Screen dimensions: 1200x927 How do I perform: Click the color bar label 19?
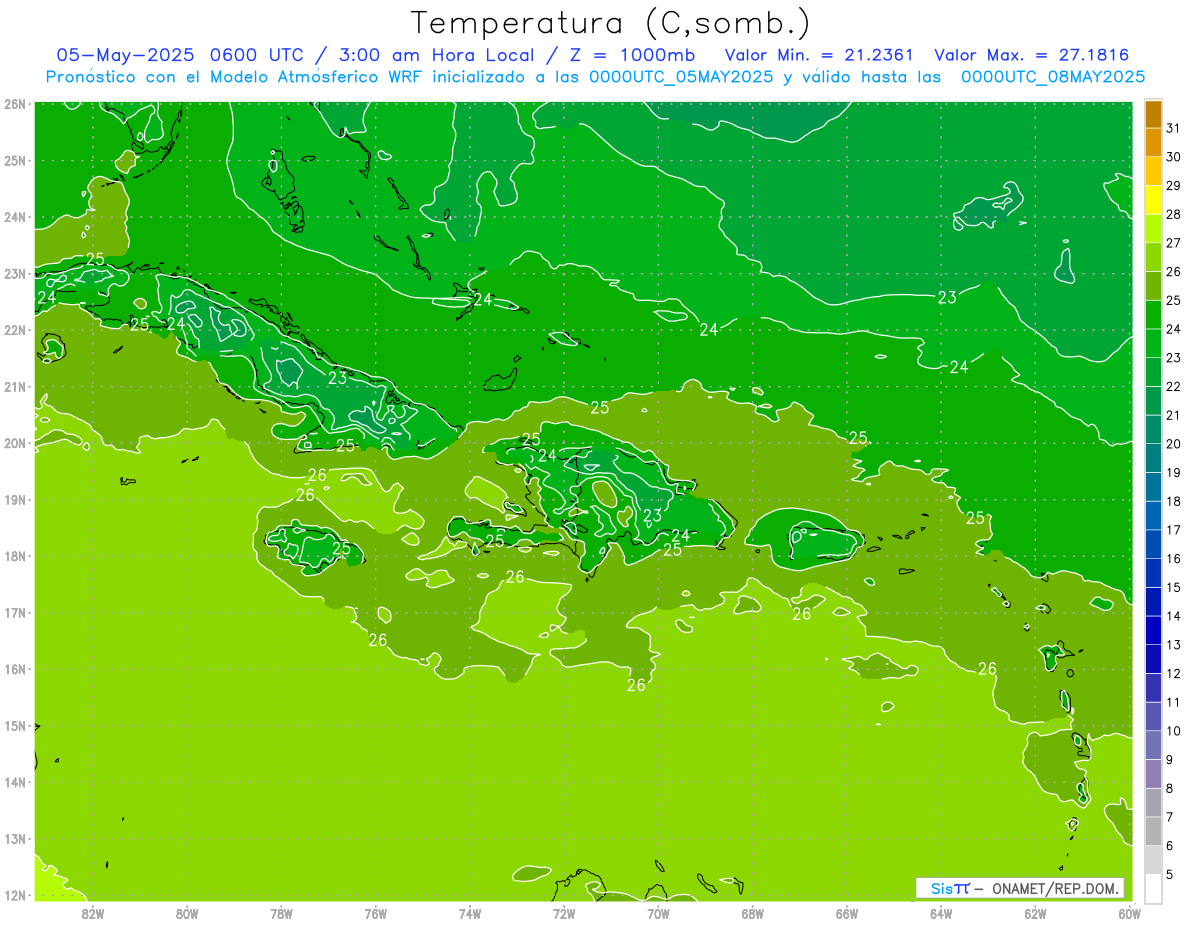pyautogui.click(x=1173, y=472)
